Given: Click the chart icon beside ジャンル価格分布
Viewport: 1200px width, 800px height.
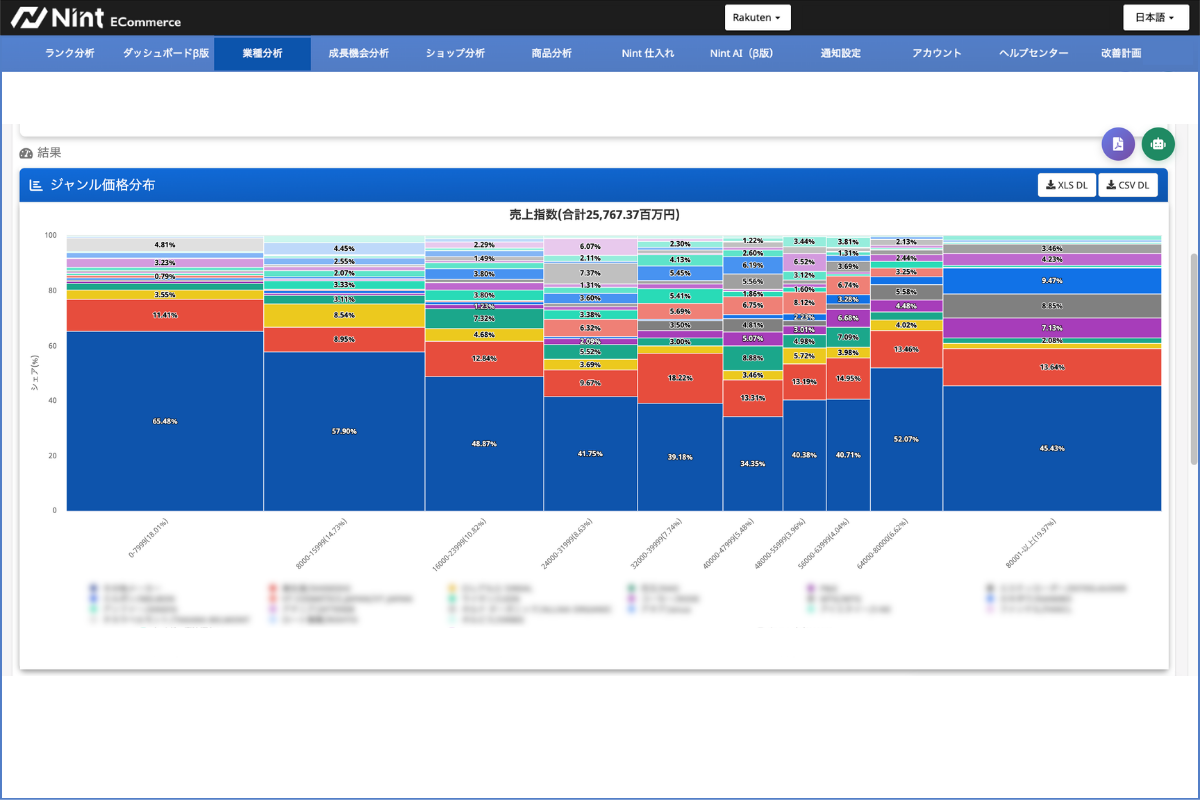Looking at the screenshot, I should coord(36,185).
